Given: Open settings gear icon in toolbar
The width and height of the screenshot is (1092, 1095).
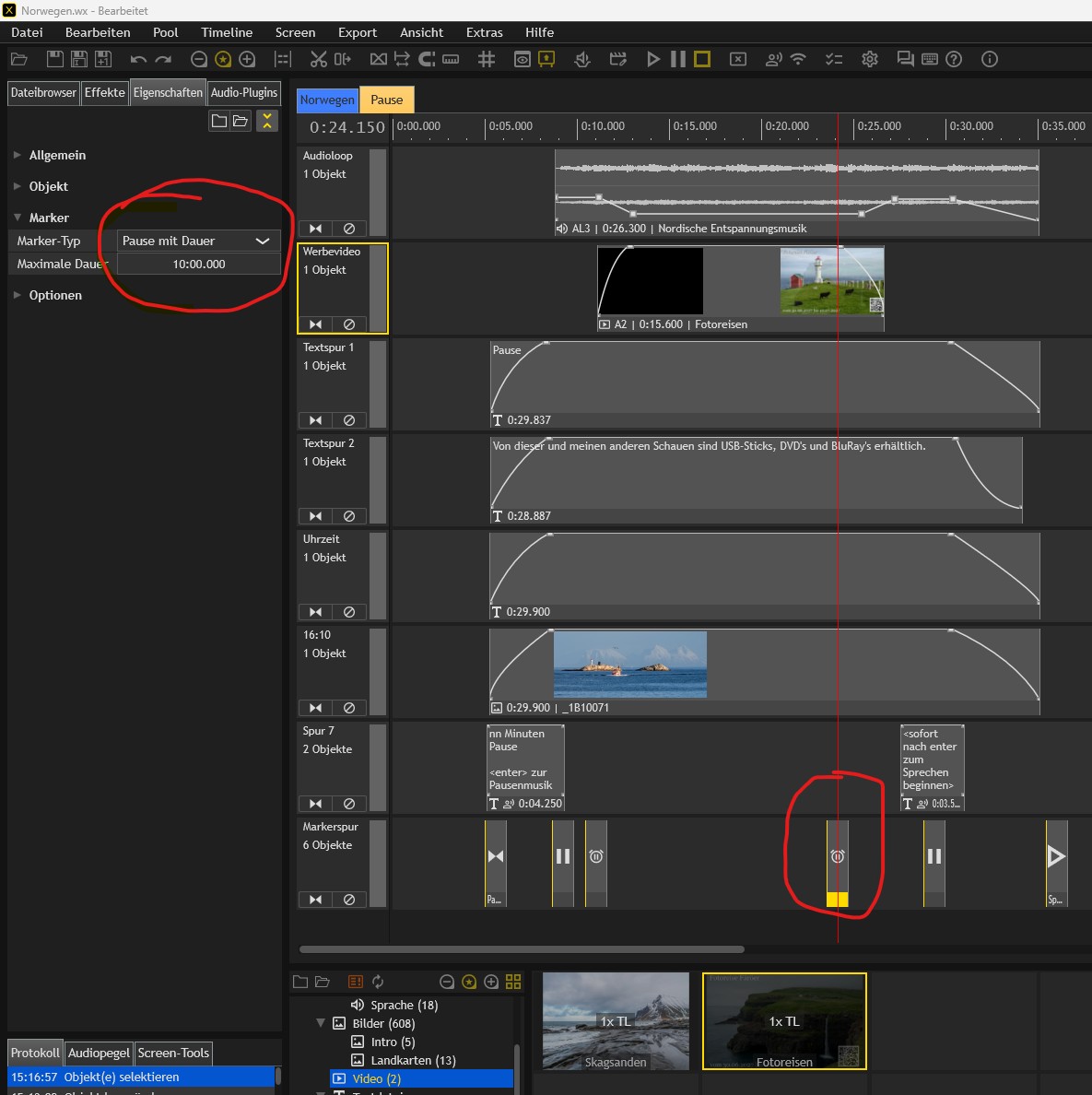Looking at the screenshot, I should pyautogui.click(x=869, y=59).
